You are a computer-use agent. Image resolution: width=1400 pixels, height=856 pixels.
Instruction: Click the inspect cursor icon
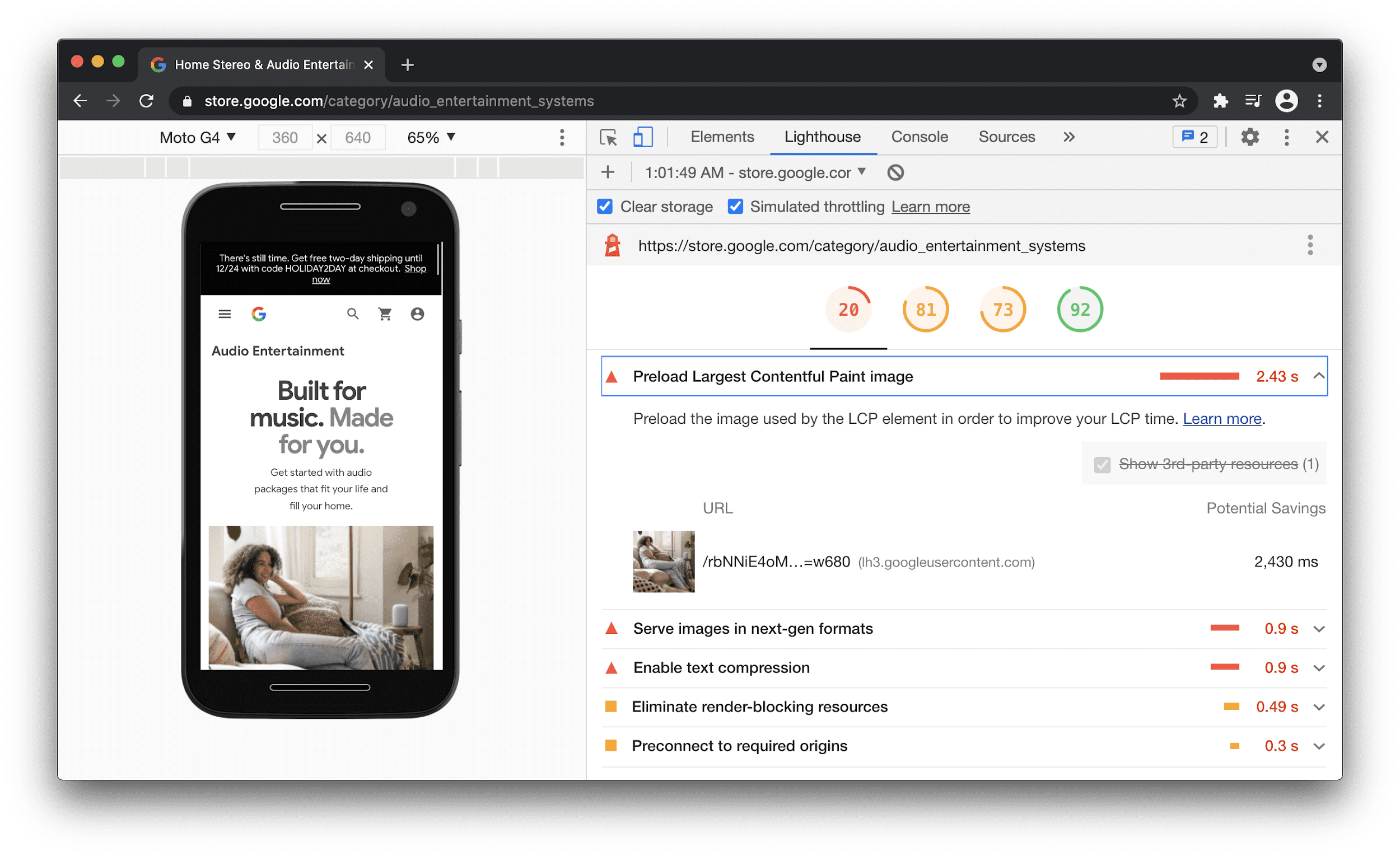pyautogui.click(x=607, y=138)
